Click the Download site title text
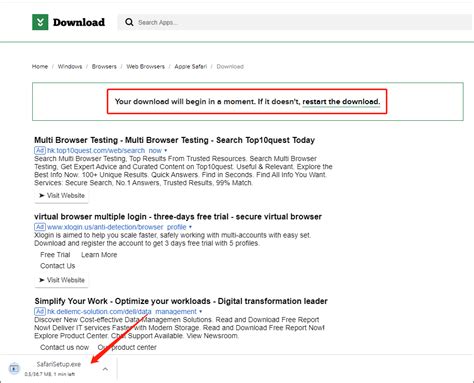This screenshot has height=383, width=474. (79, 22)
